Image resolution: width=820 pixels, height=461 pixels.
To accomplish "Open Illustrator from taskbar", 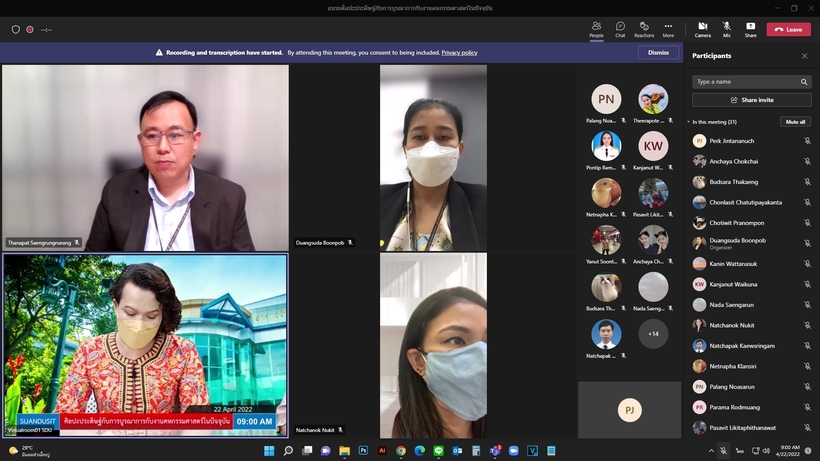I will pos(382,451).
